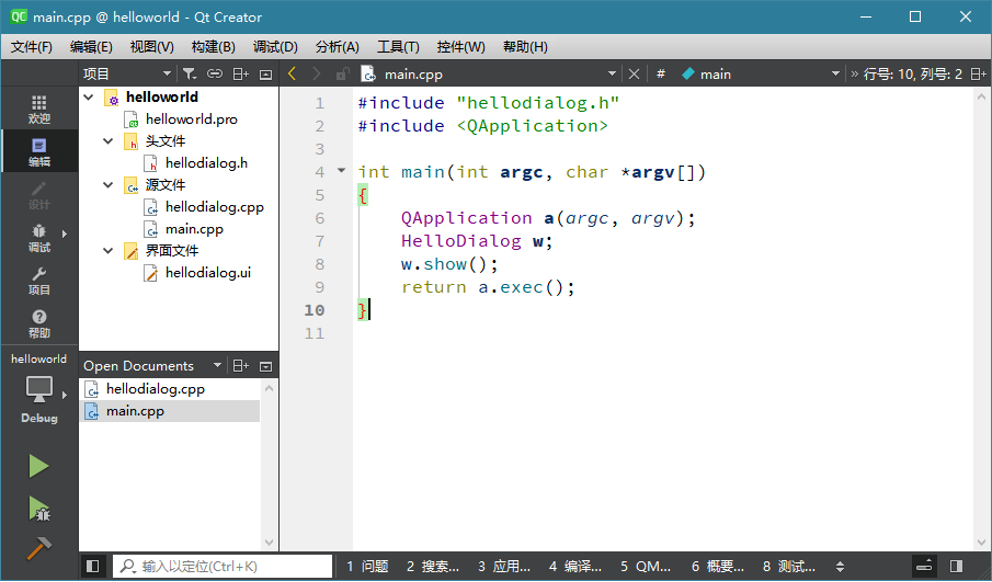
Task: Select hellodialog.ui in project tree
Action: (x=208, y=273)
